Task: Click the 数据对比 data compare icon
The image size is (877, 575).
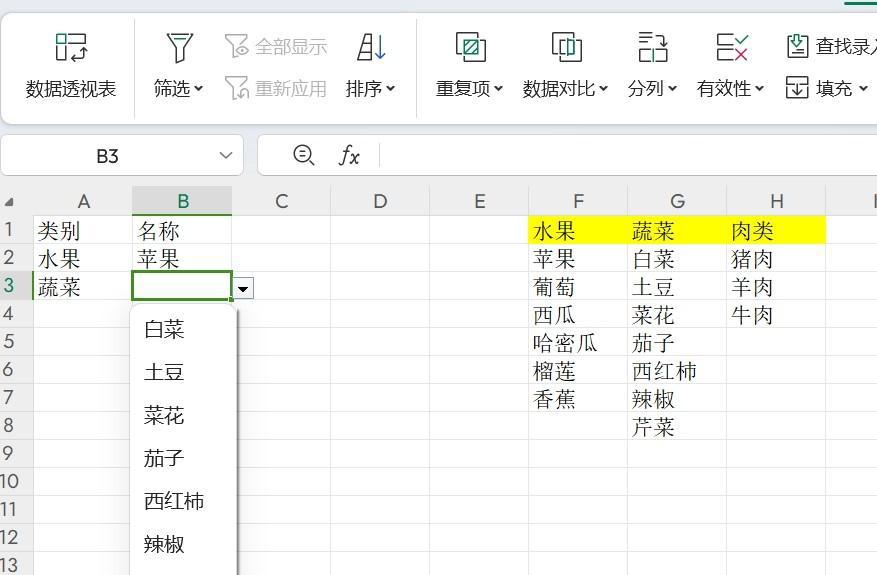Action: point(566,47)
